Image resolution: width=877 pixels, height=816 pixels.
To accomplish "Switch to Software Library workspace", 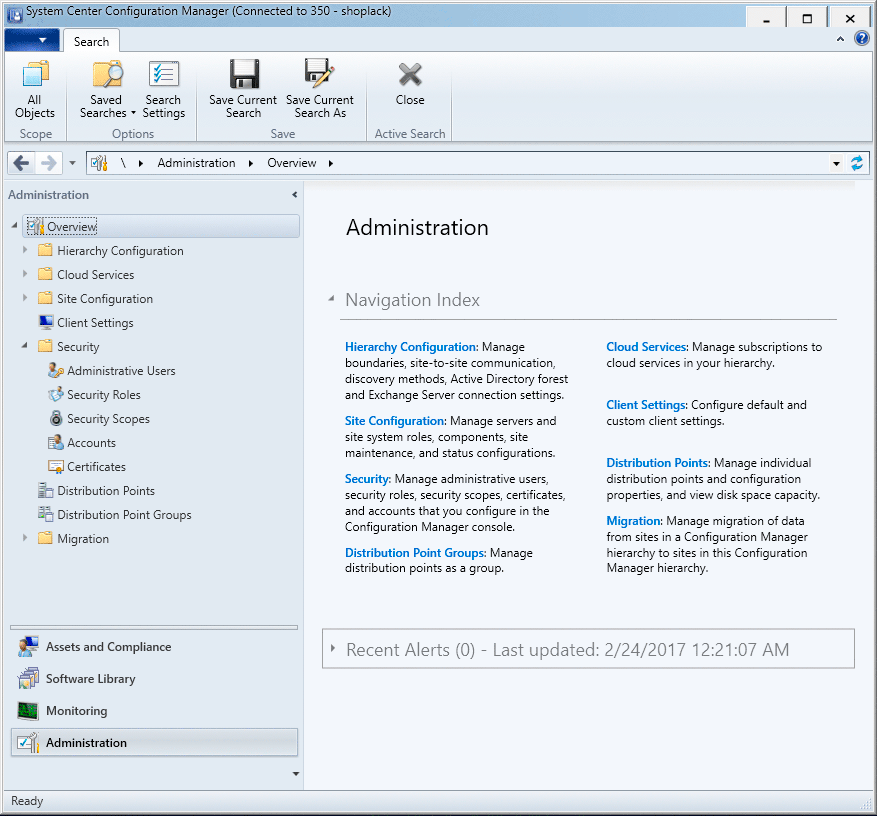I will [x=154, y=678].
